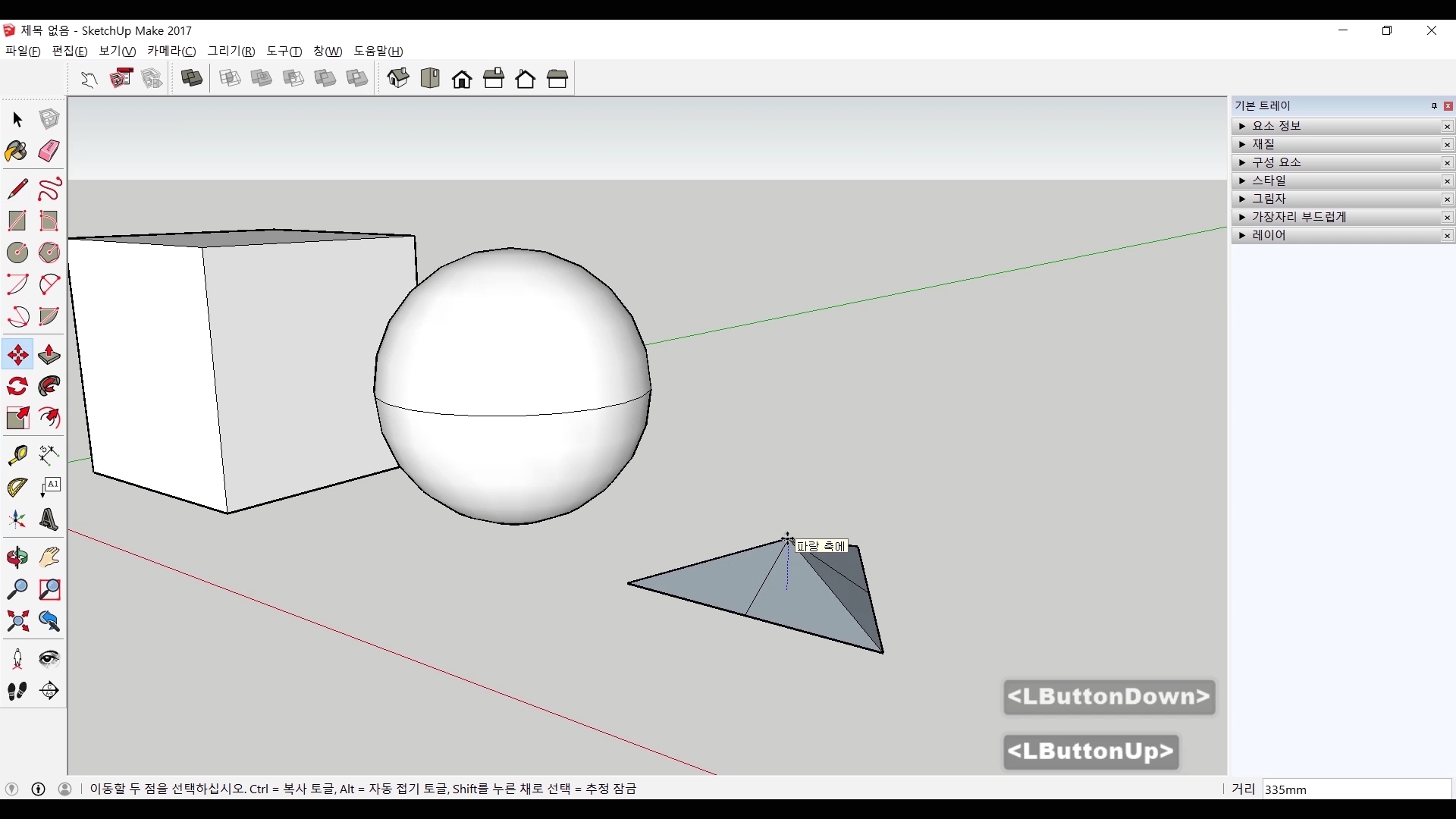
Task: Activate the Orbit camera tool
Action: (x=17, y=558)
